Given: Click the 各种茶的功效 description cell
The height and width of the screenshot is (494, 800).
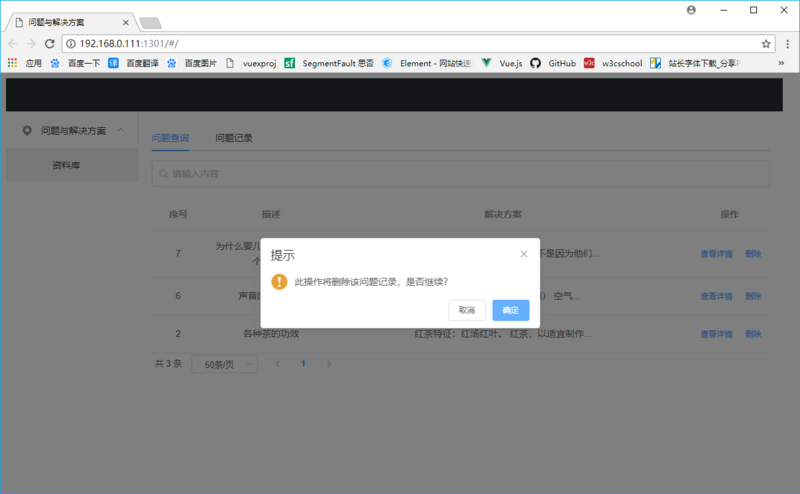Looking at the screenshot, I should click(271, 334).
